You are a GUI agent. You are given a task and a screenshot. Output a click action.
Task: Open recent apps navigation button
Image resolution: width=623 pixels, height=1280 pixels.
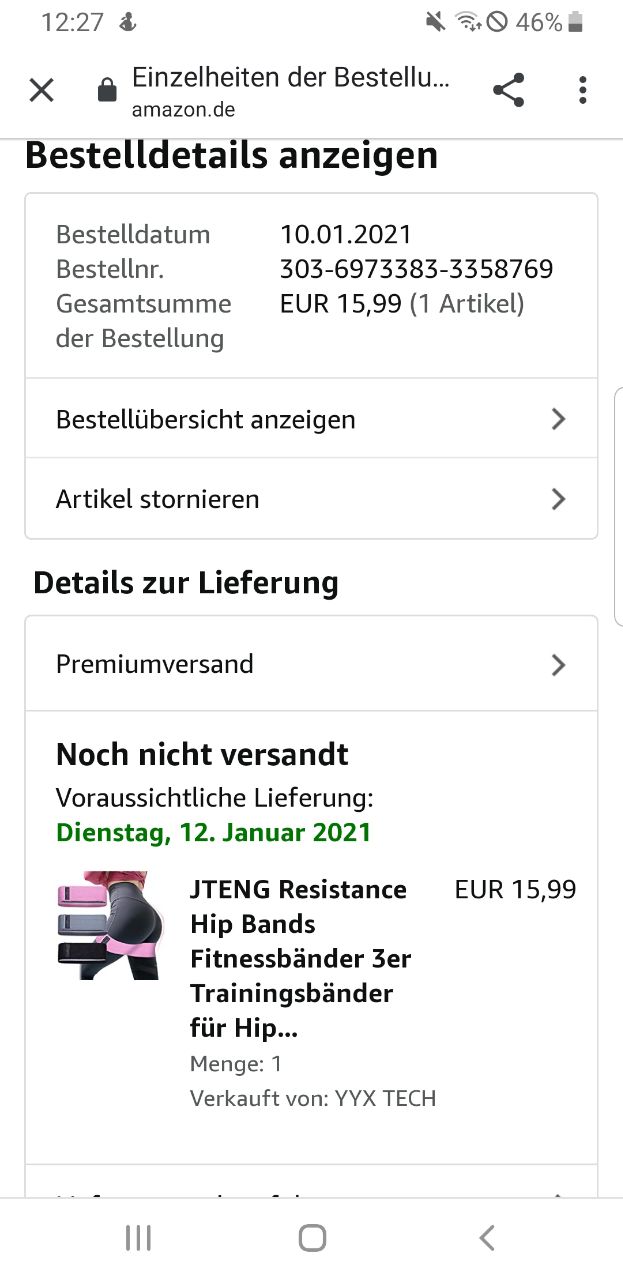point(138,1238)
